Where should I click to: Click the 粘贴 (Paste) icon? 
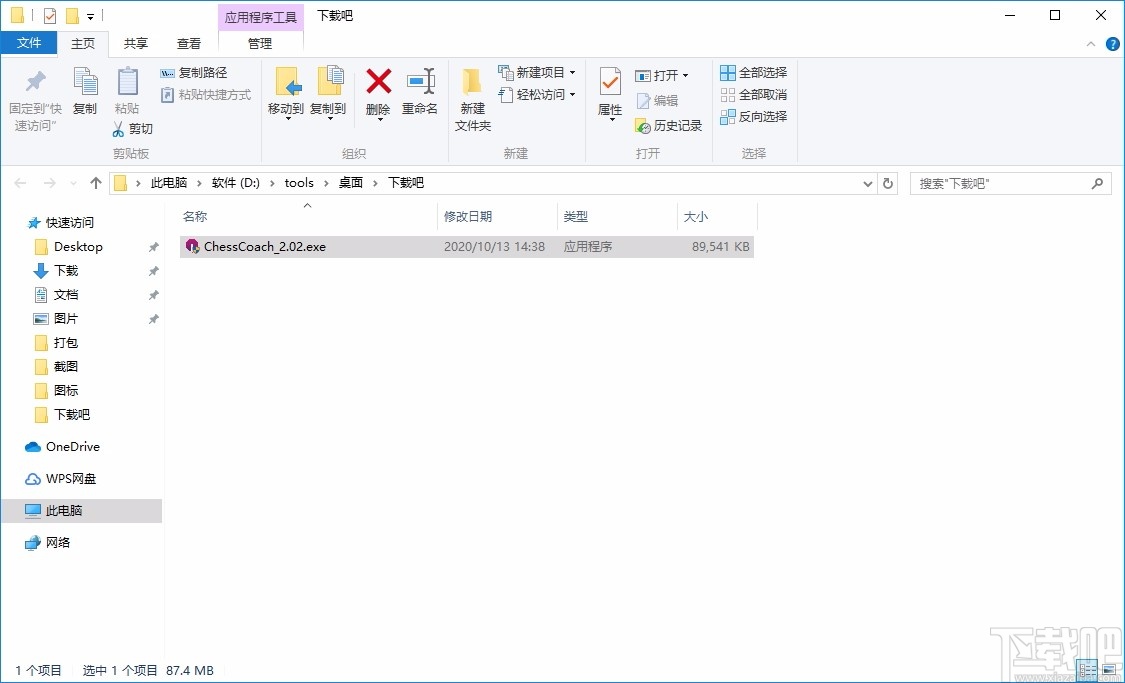[x=127, y=85]
